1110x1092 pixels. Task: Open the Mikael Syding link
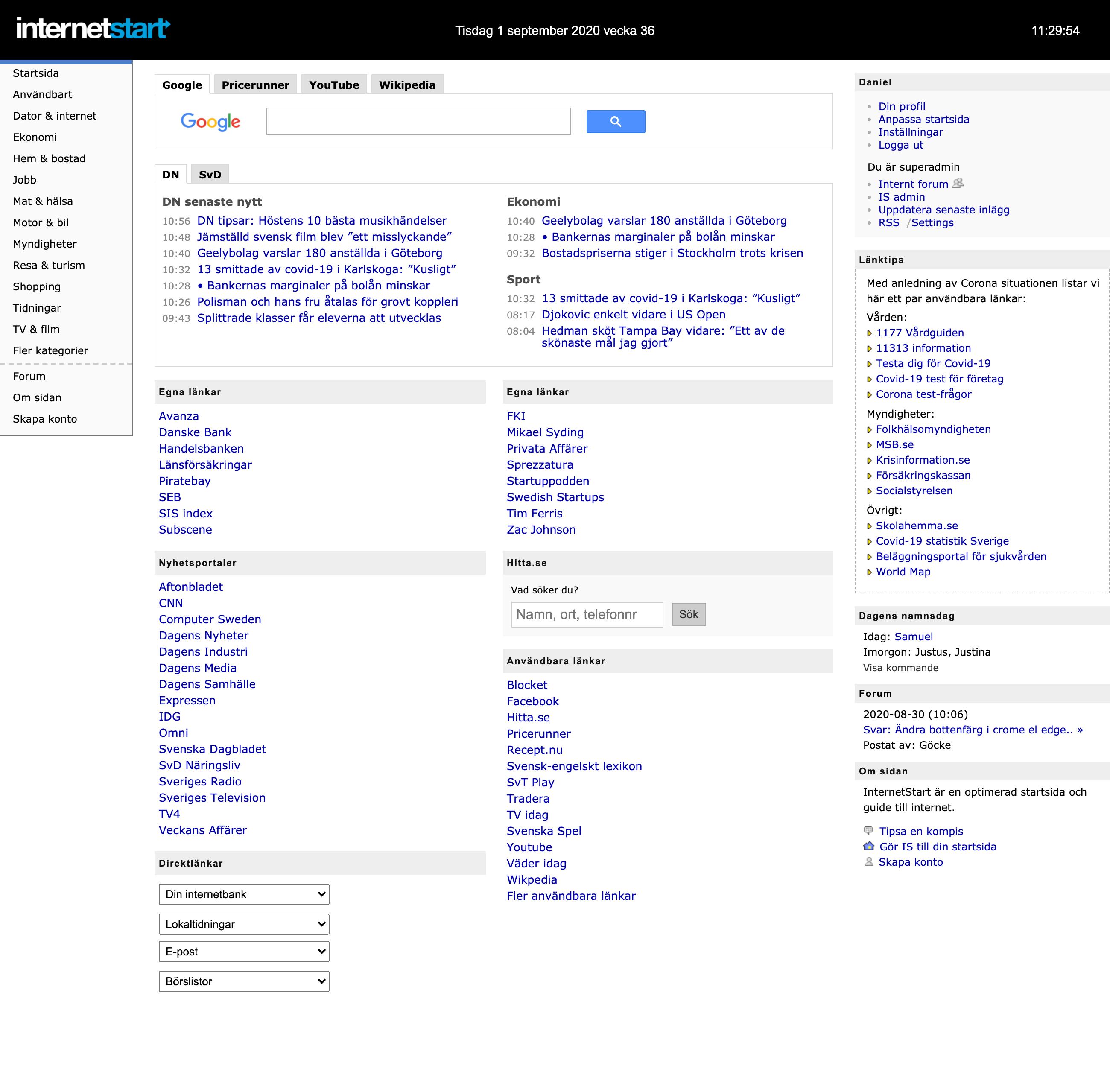coord(545,432)
